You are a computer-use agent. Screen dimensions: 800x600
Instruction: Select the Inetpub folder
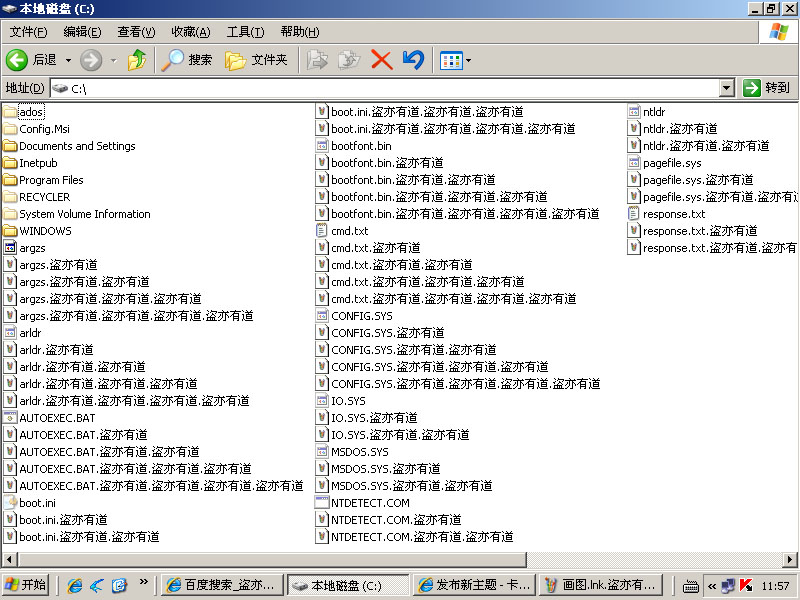[31, 163]
